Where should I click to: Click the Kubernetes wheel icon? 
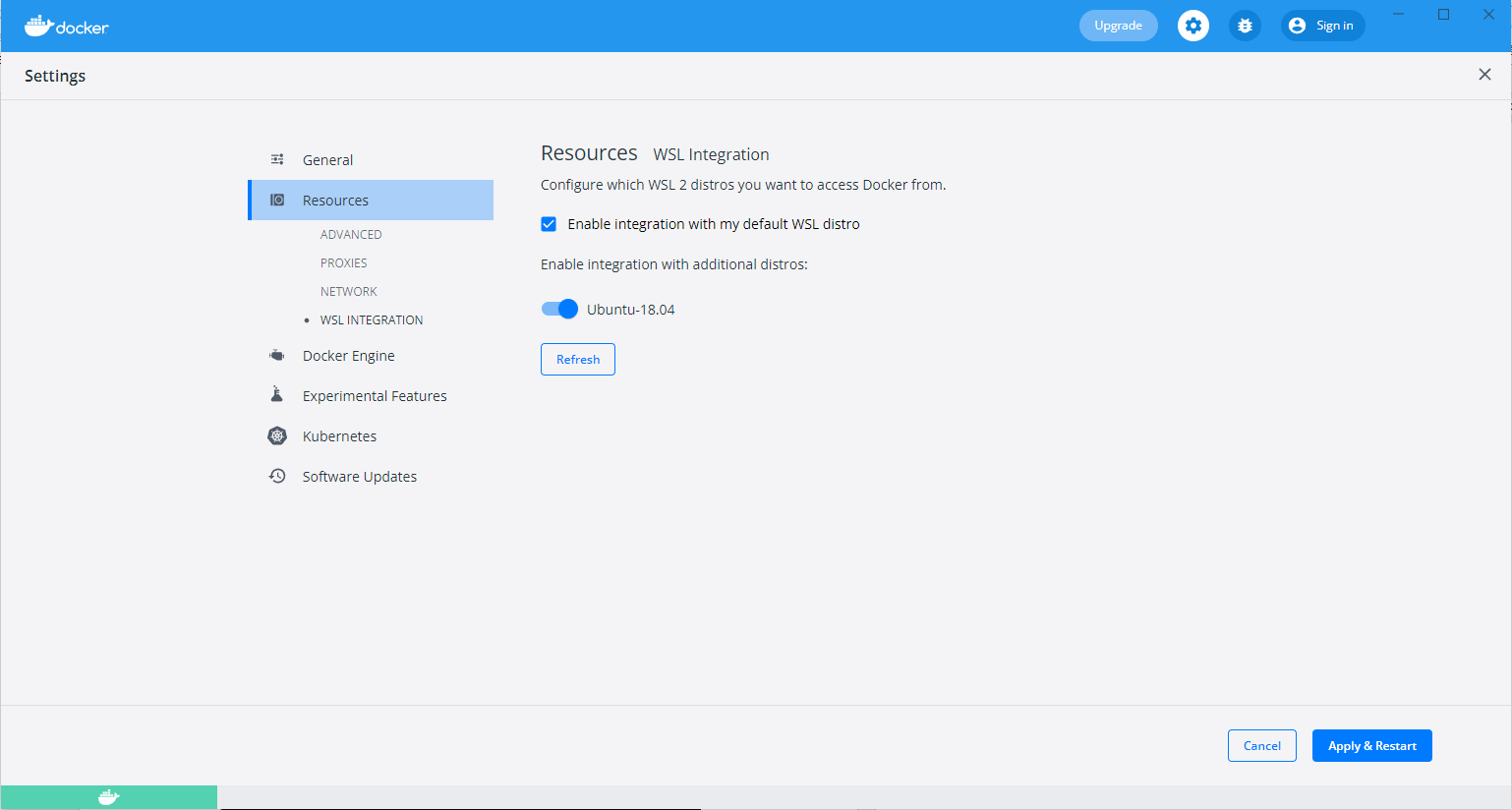click(x=277, y=435)
